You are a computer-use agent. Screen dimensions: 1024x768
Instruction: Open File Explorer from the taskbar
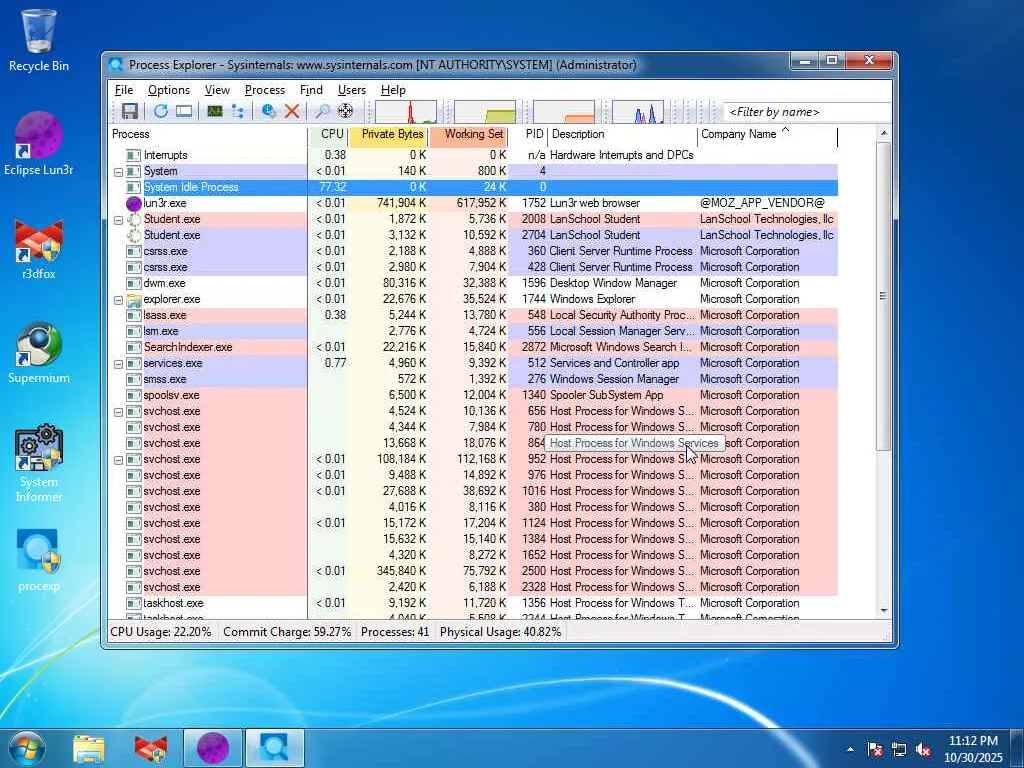(89, 748)
